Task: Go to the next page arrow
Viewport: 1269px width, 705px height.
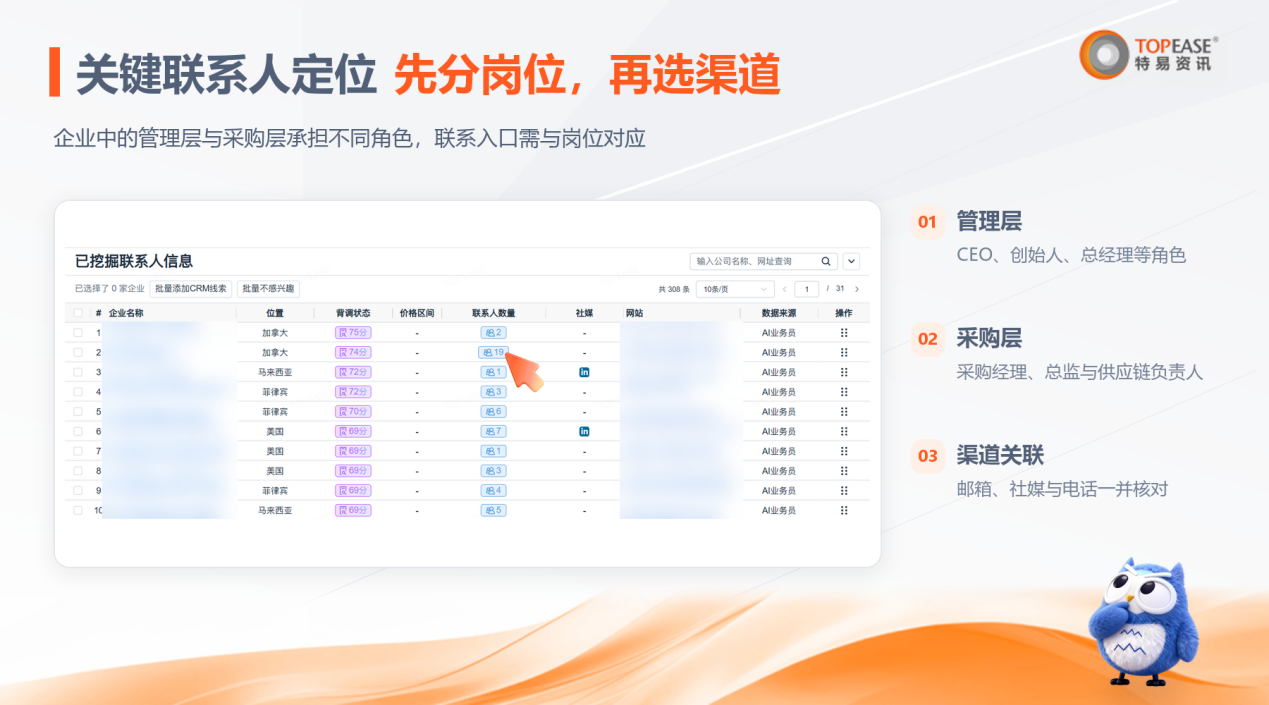Action: coord(857,289)
